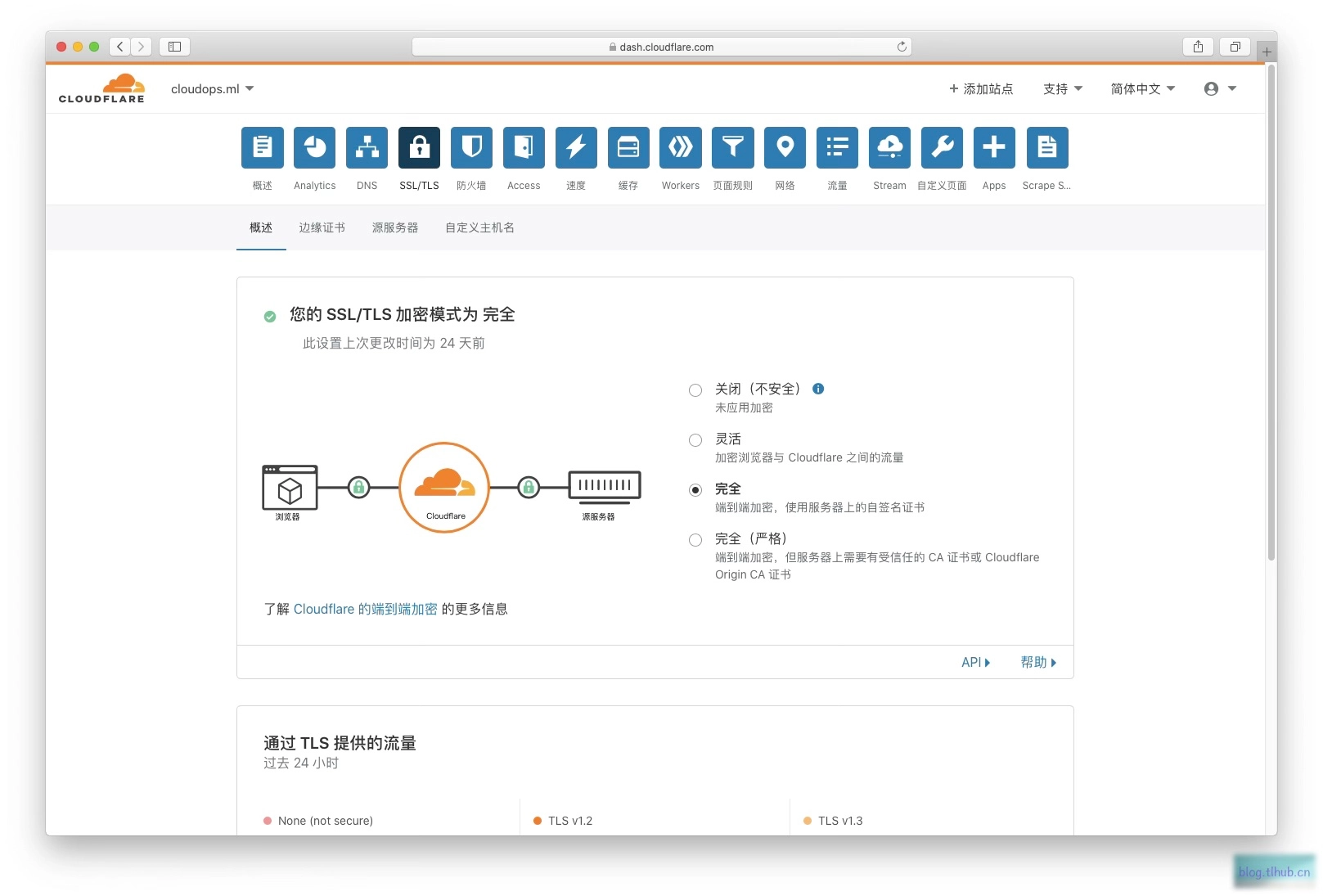The image size is (1323, 896).
Task: Click the browser icon in the diagram
Action: coord(290,488)
